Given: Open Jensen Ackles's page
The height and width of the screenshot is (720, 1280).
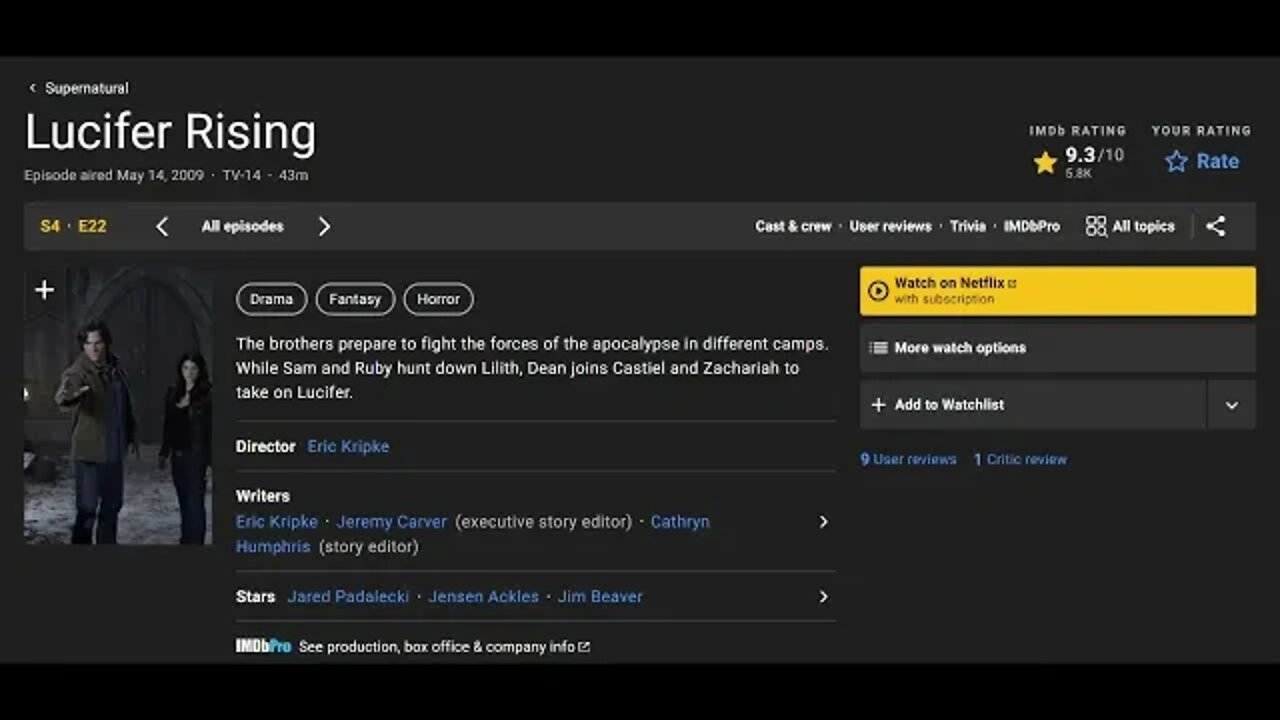Looking at the screenshot, I should click(483, 596).
